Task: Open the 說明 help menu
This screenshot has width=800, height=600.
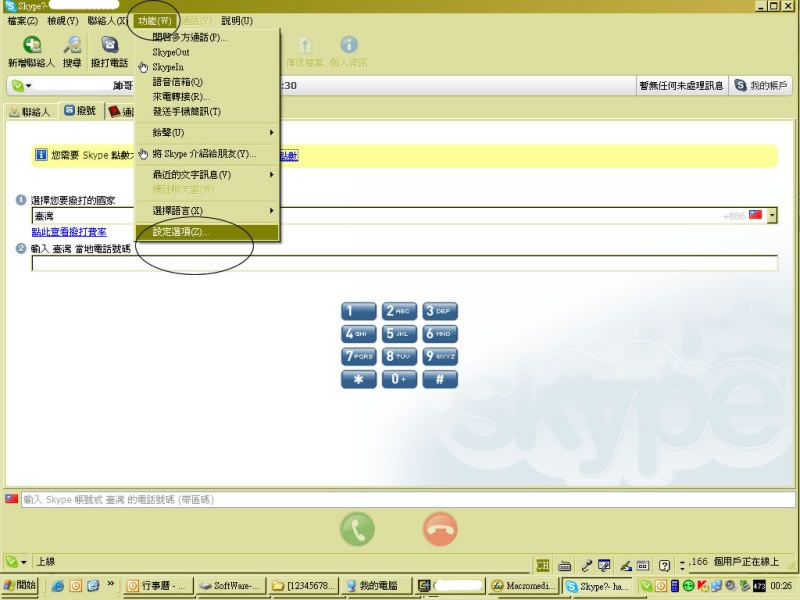Action: [237, 21]
